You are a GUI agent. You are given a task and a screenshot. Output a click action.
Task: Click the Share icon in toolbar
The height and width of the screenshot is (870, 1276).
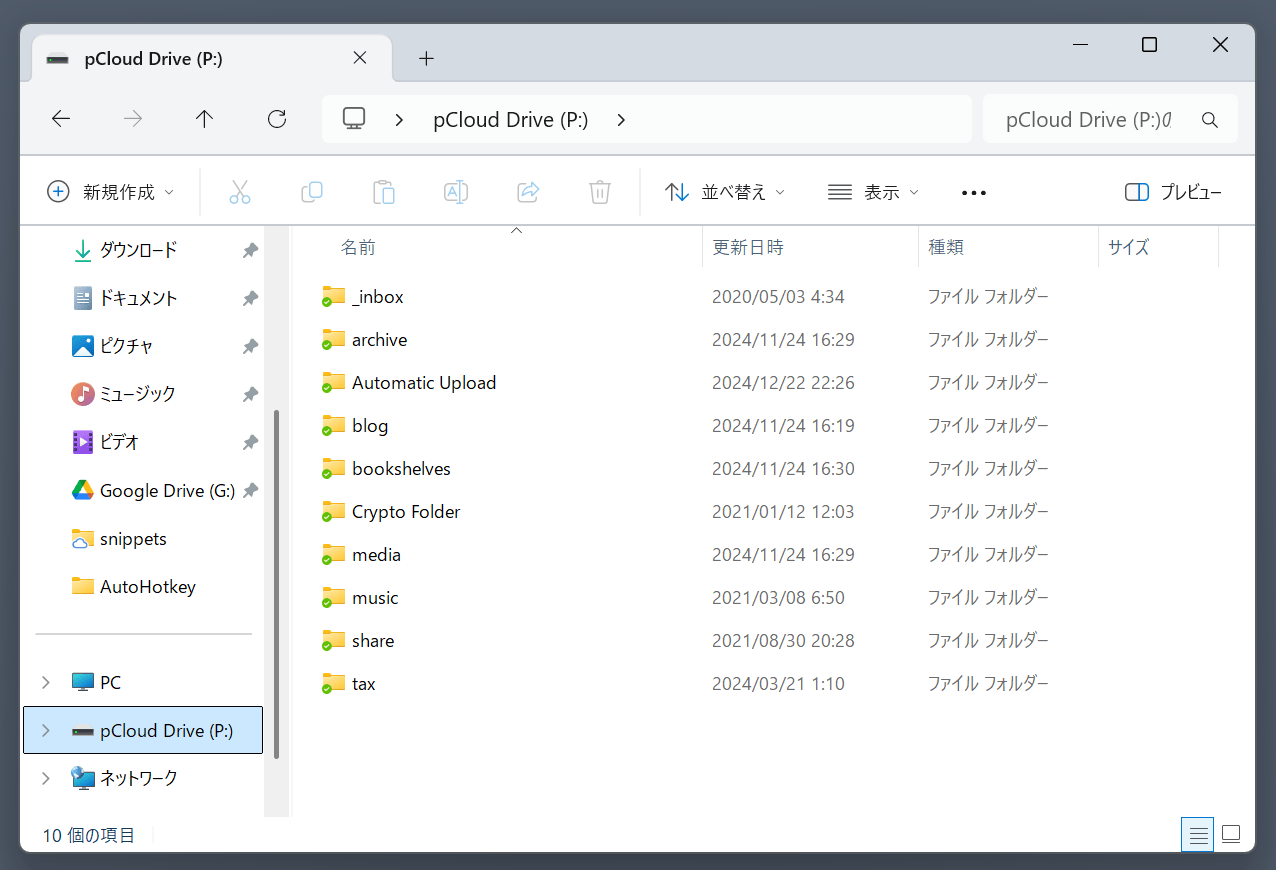(x=528, y=192)
